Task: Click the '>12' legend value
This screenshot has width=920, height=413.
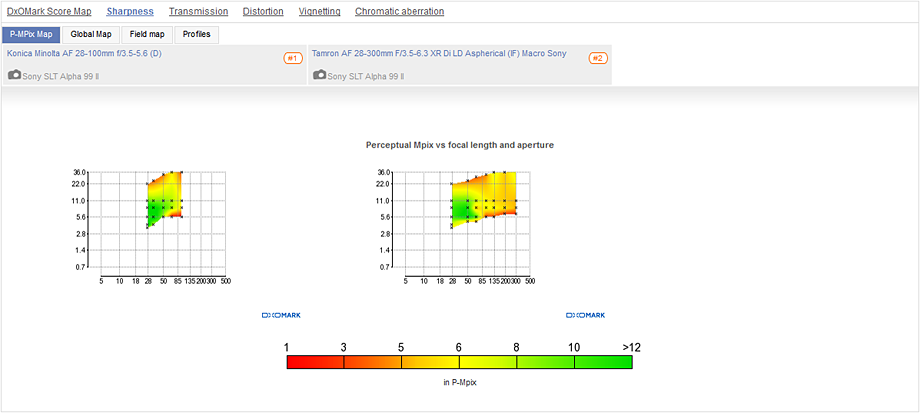Action: tap(631, 347)
